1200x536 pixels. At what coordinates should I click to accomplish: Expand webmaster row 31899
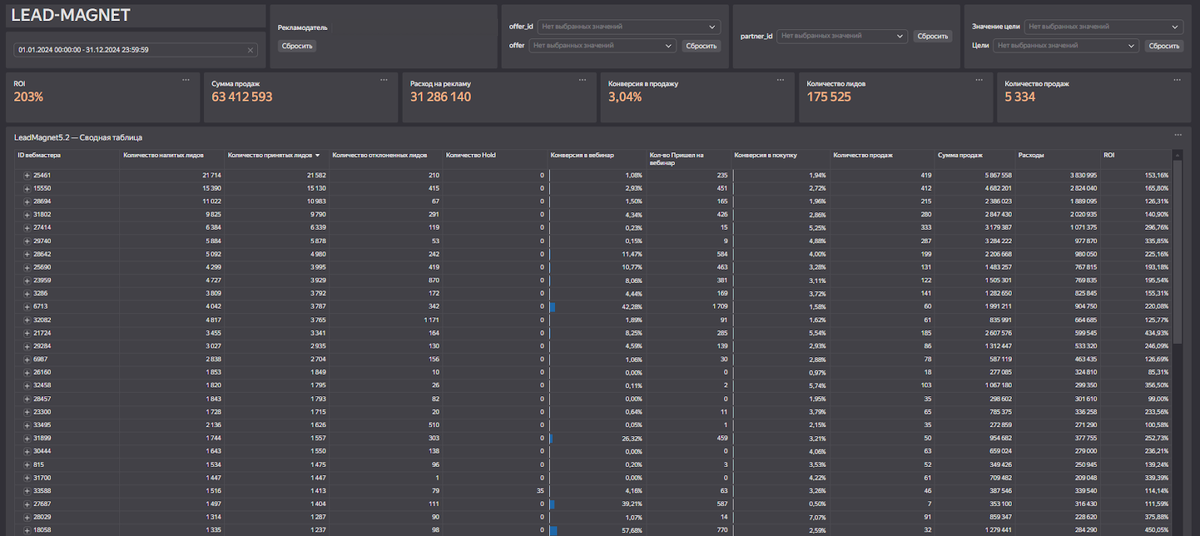tap(27, 438)
